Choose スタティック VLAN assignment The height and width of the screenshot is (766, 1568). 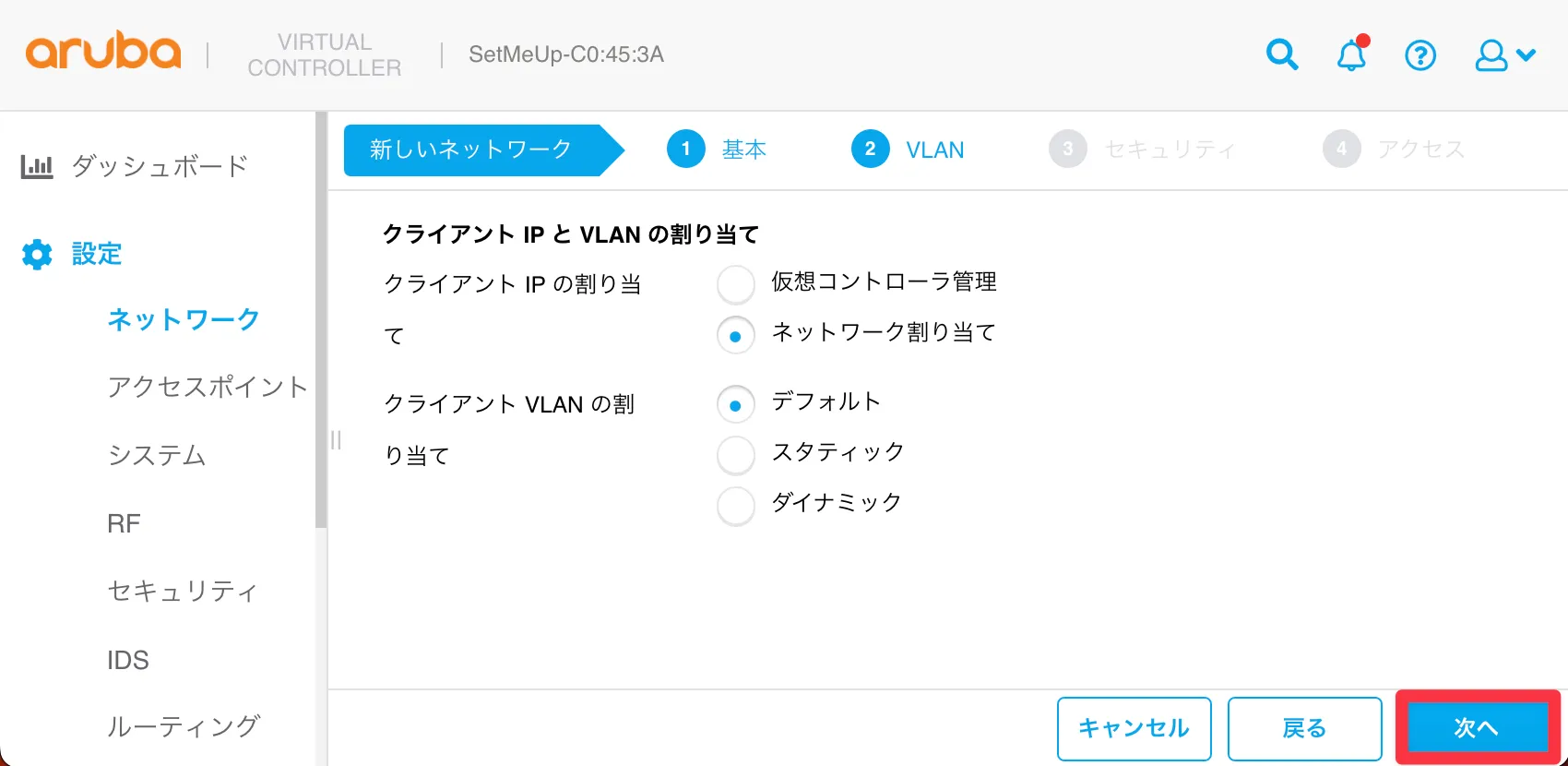[x=735, y=454]
